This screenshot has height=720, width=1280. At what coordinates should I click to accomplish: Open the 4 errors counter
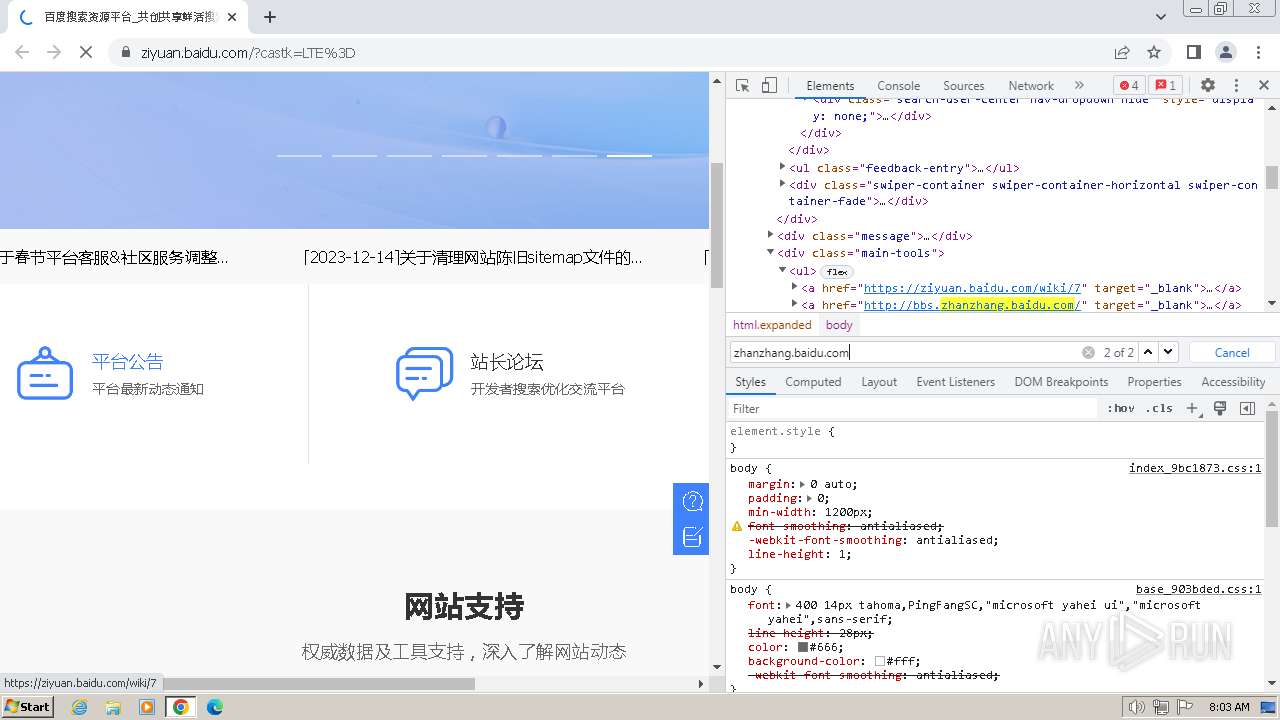1129,86
